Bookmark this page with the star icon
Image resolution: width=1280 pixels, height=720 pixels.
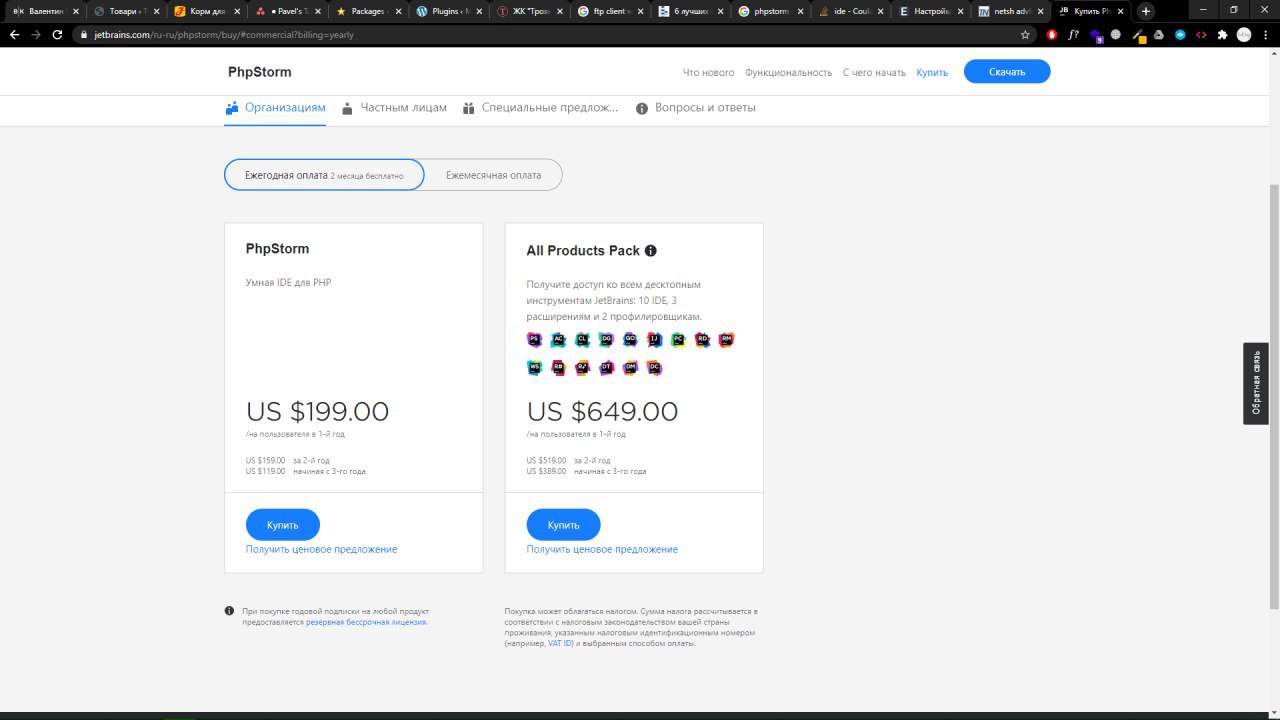click(1025, 34)
